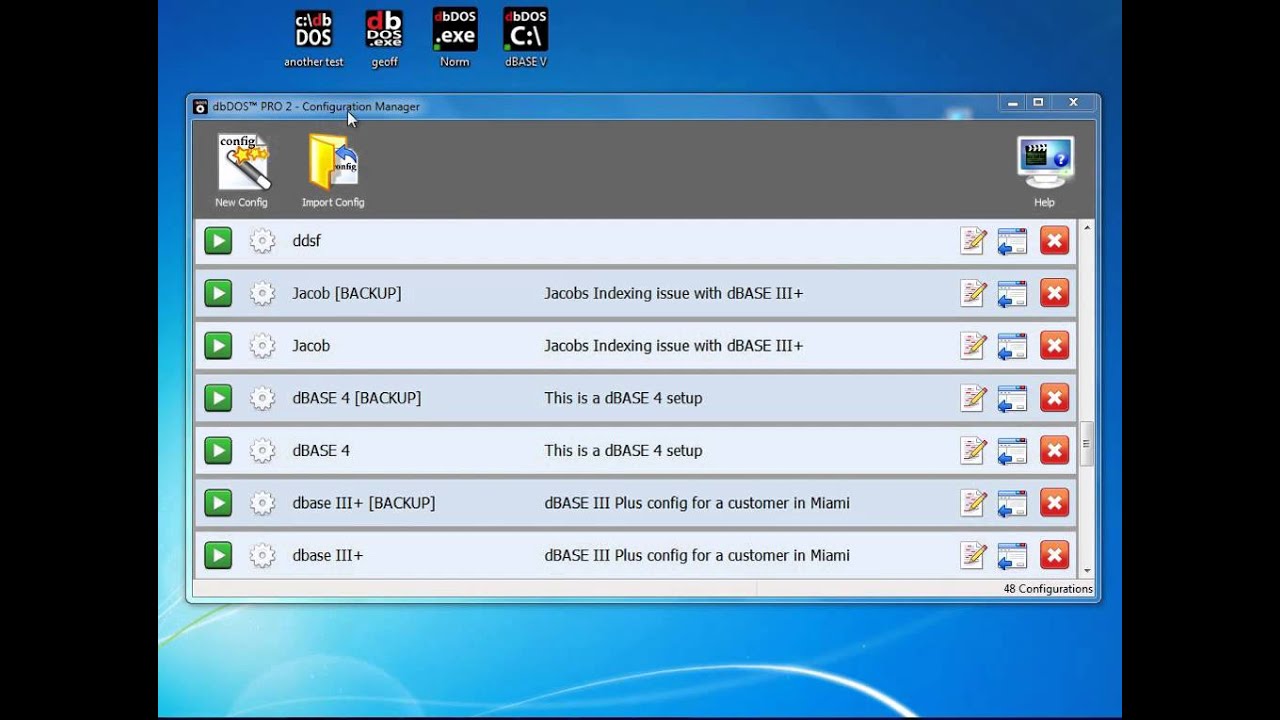Viewport: 1280px width, 720px height.
Task: Open the 'another test' desktop shortcut
Action: tap(314, 38)
